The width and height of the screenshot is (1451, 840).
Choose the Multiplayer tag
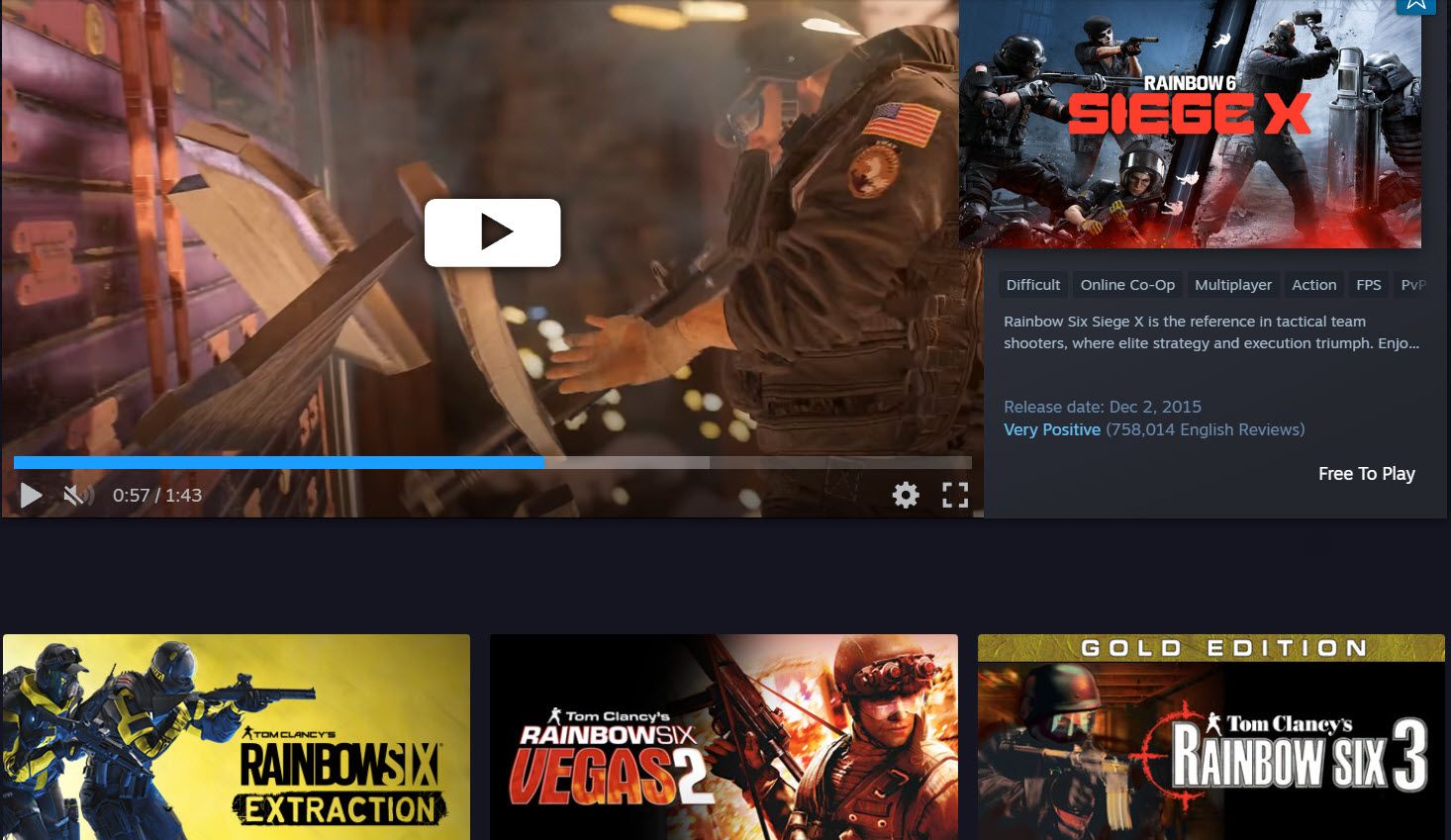pyautogui.click(x=1232, y=285)
